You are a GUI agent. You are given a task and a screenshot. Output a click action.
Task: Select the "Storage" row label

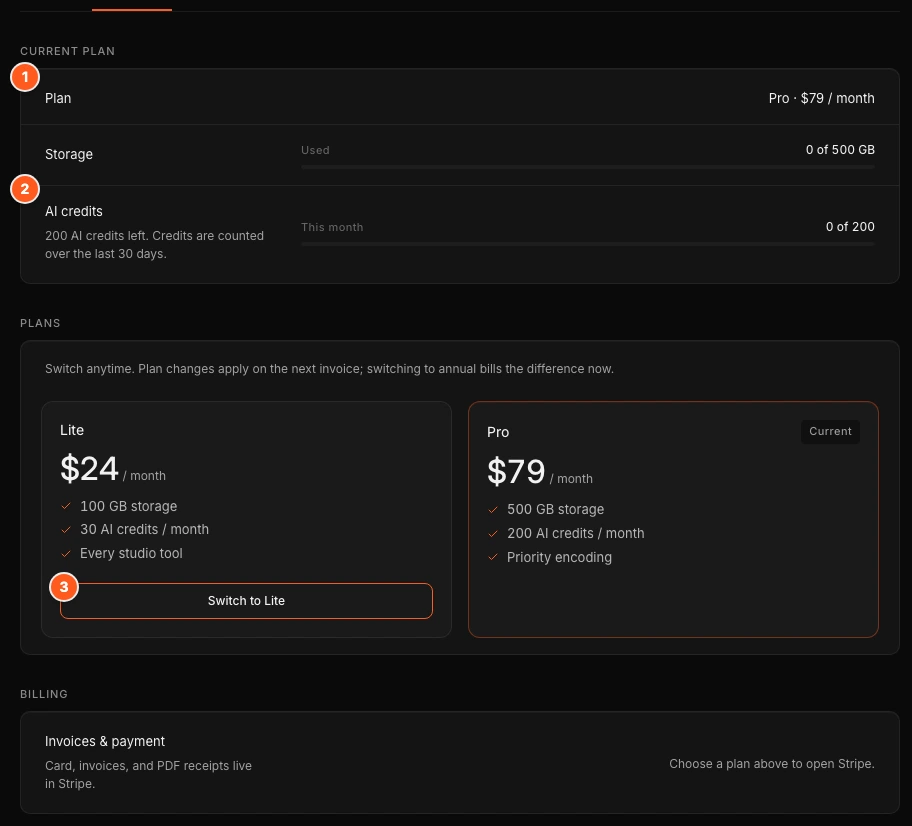point(69,154)
